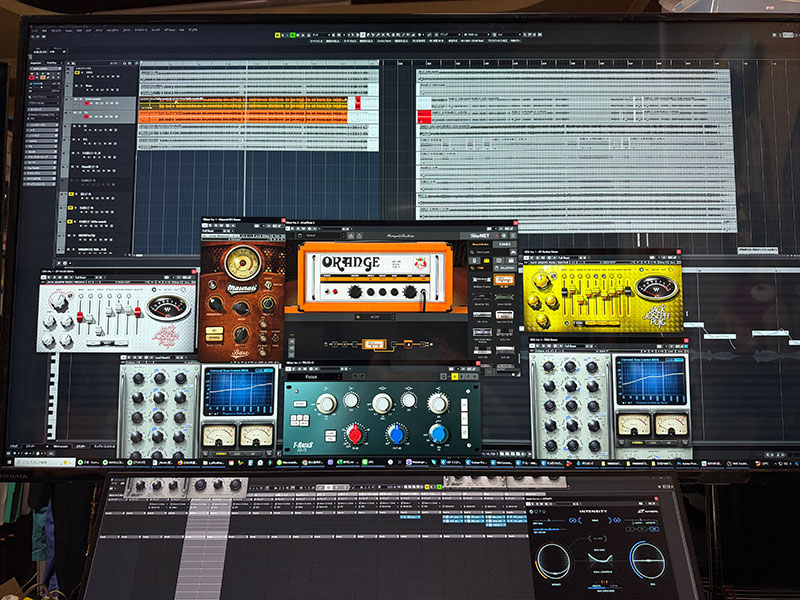Select the yellow A compare slot in T-RackS
The height and width of the screenshot is (600, 800).
tap(454, 377)
